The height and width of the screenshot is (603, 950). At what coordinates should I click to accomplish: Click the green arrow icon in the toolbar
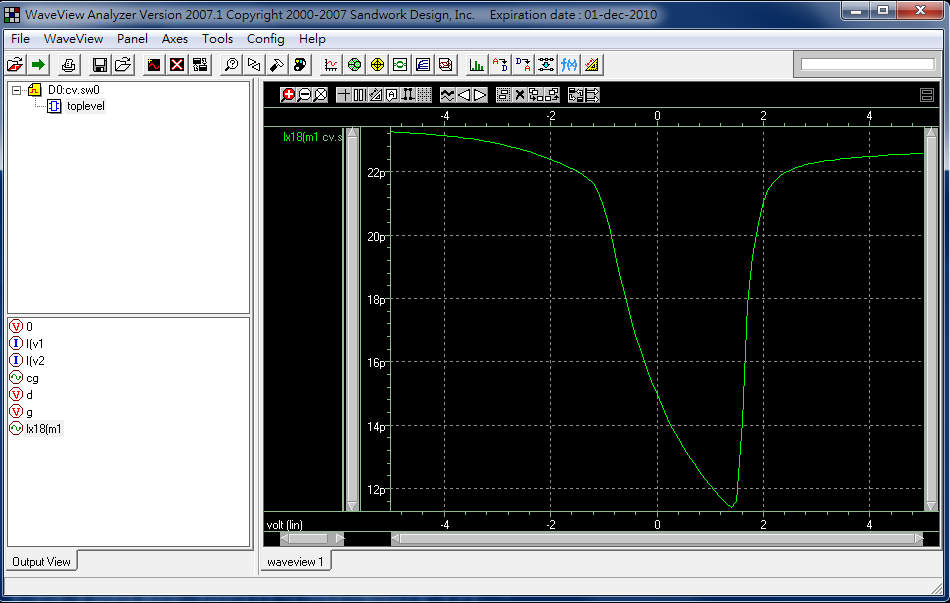point(39,65)
